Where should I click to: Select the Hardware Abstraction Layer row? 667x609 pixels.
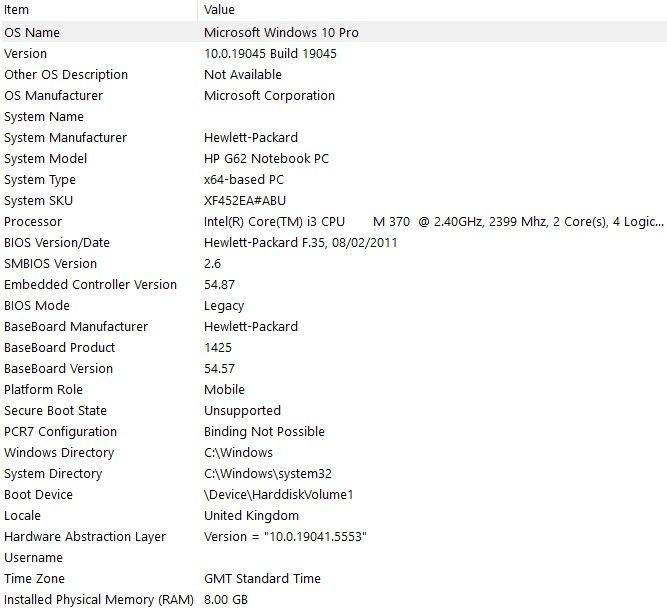click(334, 537)
